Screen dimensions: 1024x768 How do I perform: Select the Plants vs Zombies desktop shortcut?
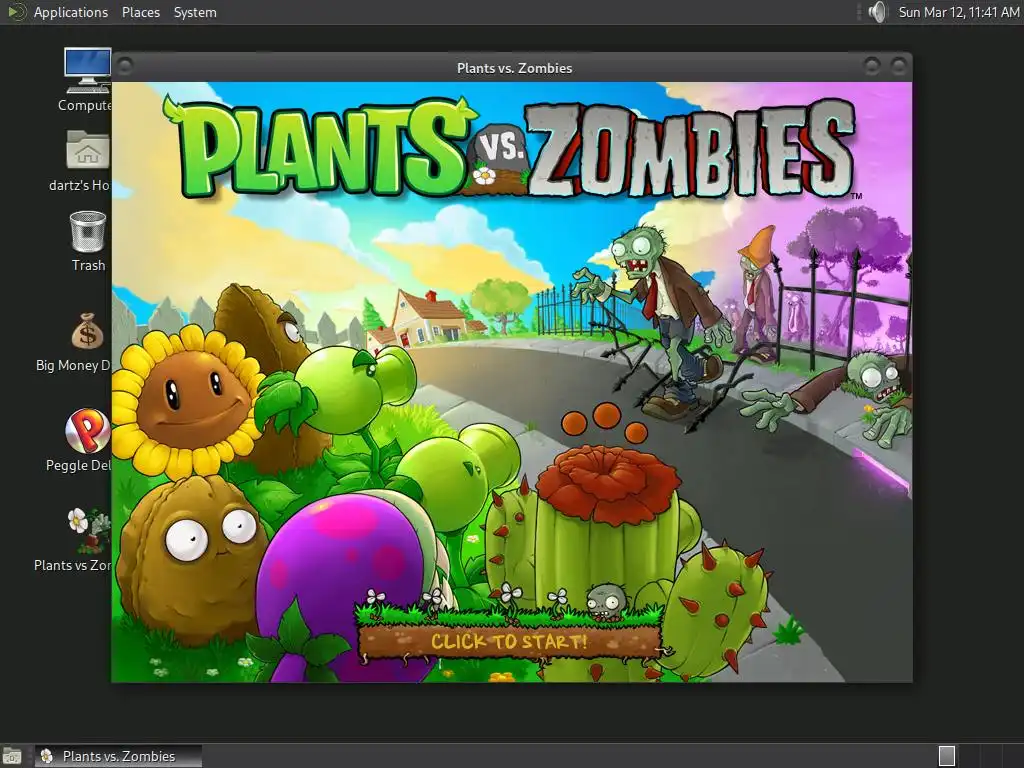89,531
